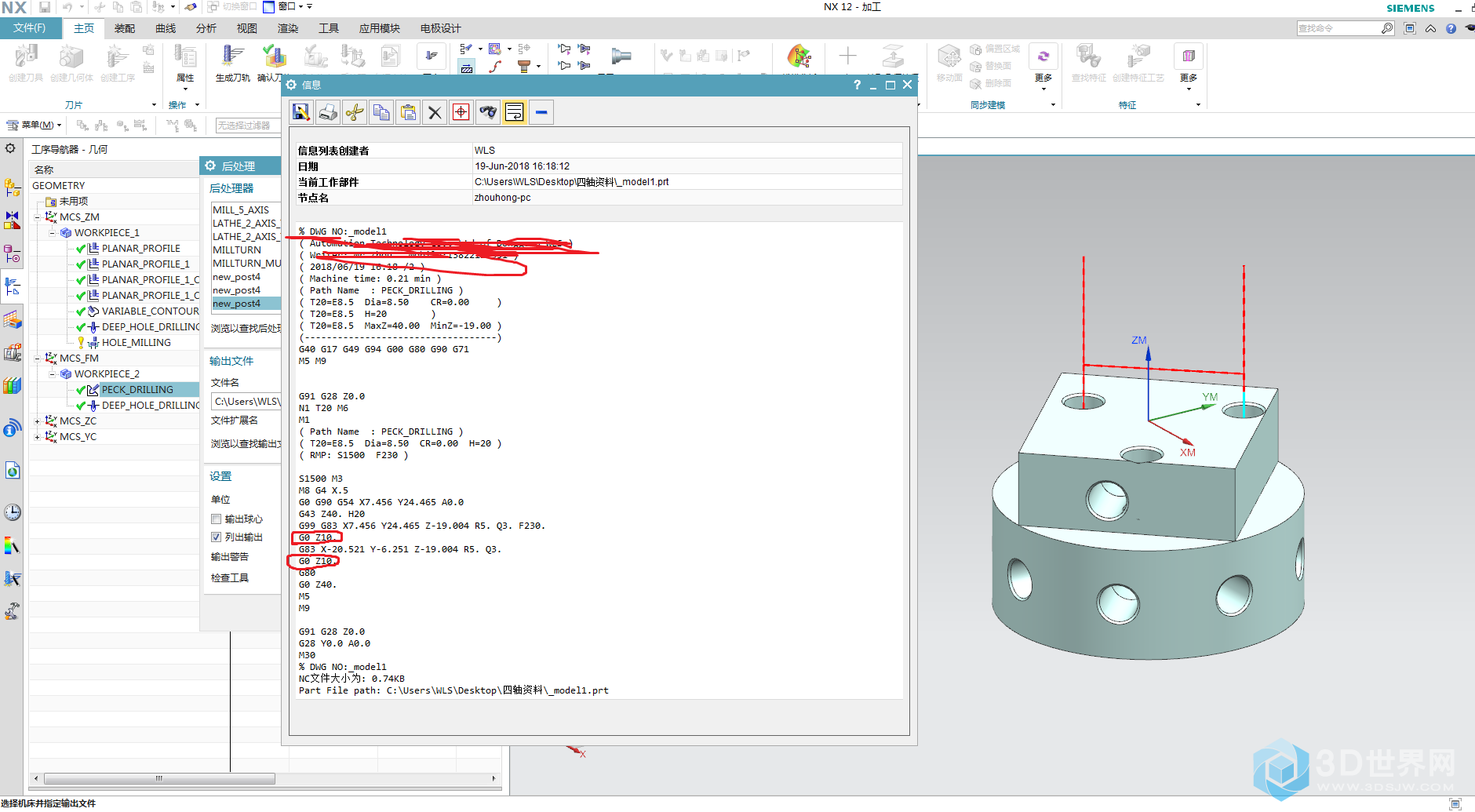This screenshot has width=1475, height=812.
Task: Select the operation navigator tab in left sidebar
Action: 12,287
